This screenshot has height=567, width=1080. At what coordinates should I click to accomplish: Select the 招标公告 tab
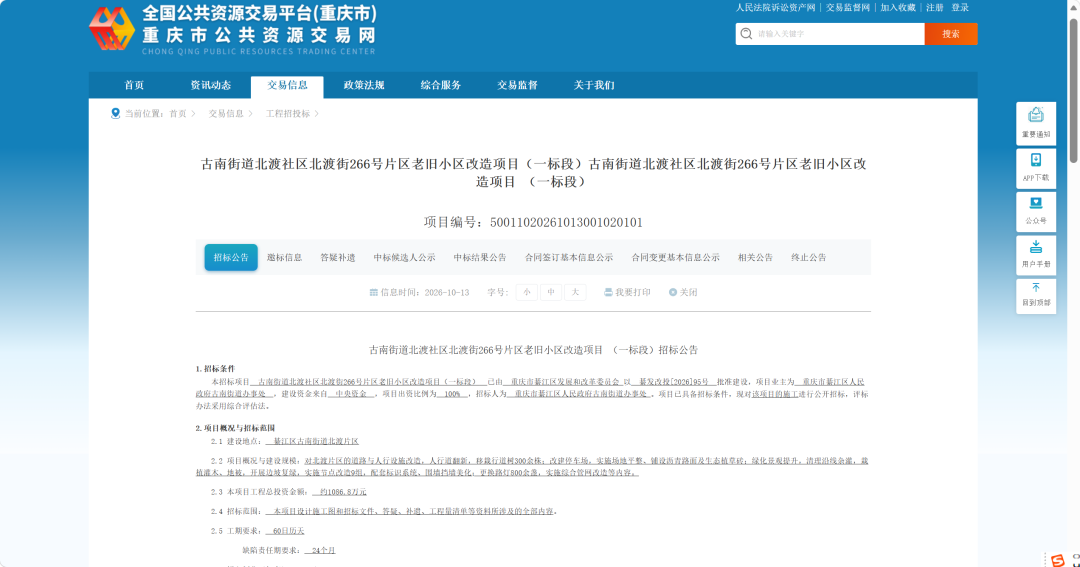(231, 258)
